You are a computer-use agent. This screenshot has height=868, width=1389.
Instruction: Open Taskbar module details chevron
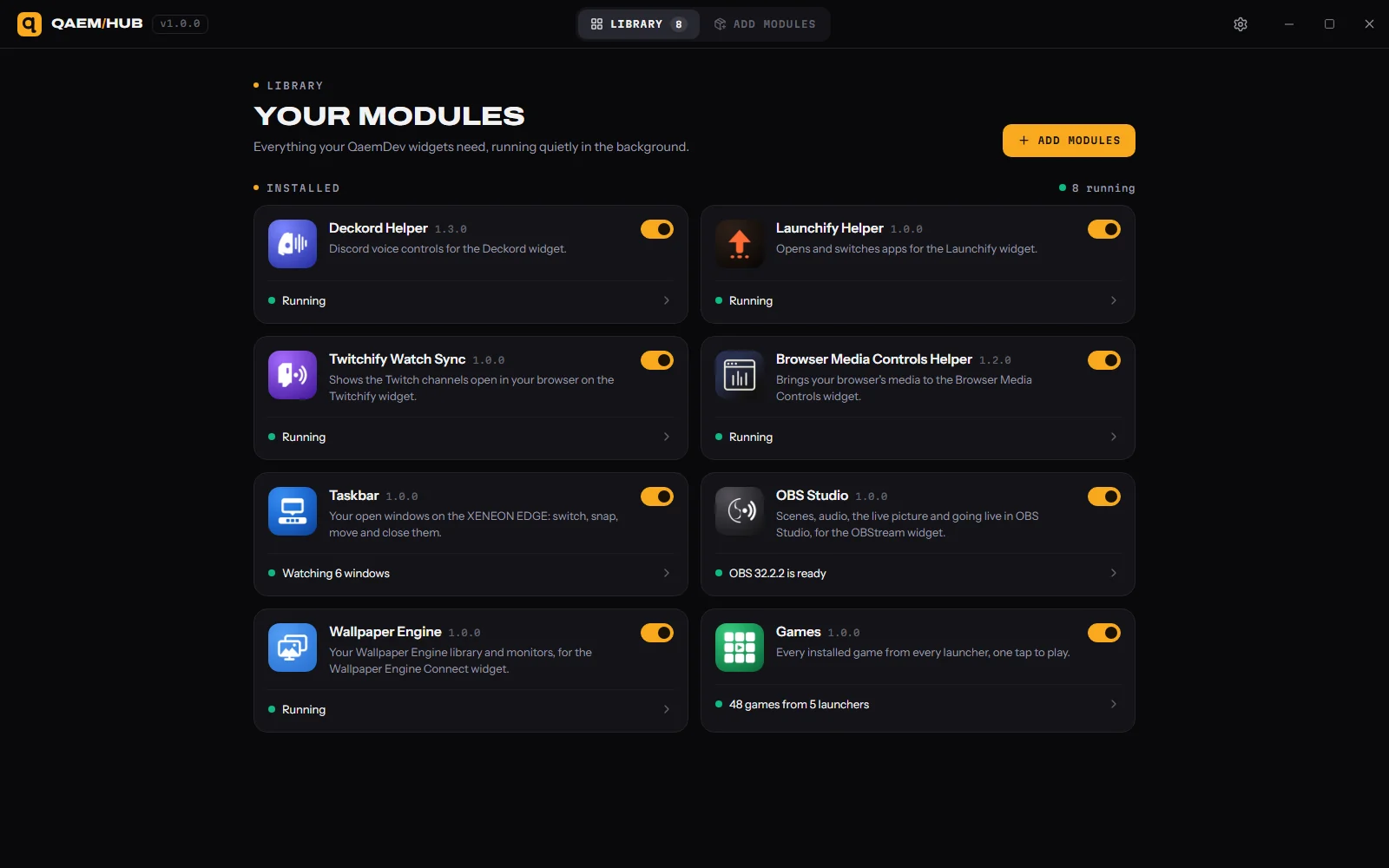pyautogui.click(x=667, y=573)
